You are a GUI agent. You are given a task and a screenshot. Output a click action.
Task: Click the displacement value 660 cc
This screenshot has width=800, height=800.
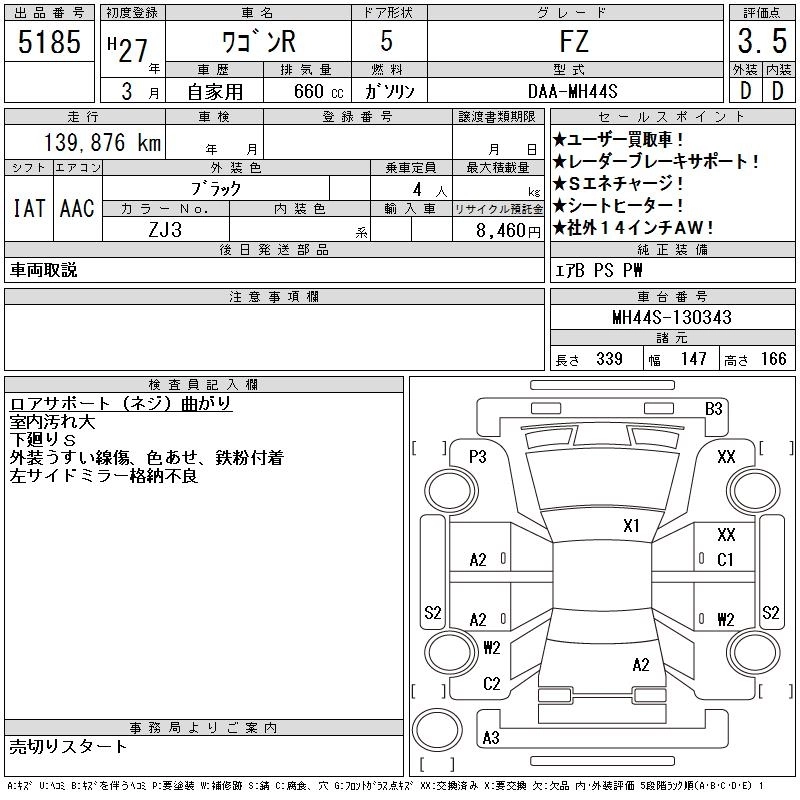click(318, 92)
